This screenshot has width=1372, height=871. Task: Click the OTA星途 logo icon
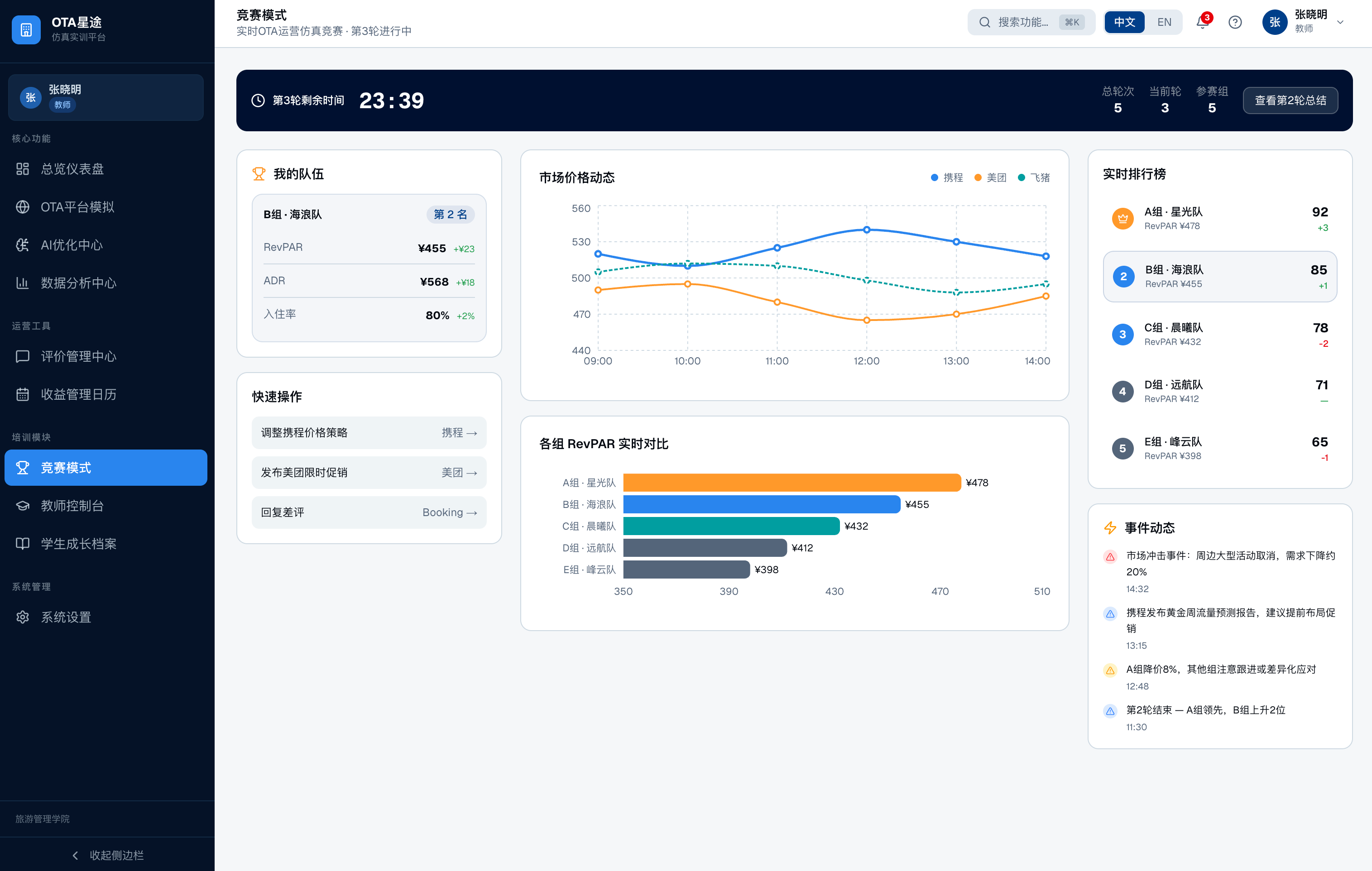(26, 29)
